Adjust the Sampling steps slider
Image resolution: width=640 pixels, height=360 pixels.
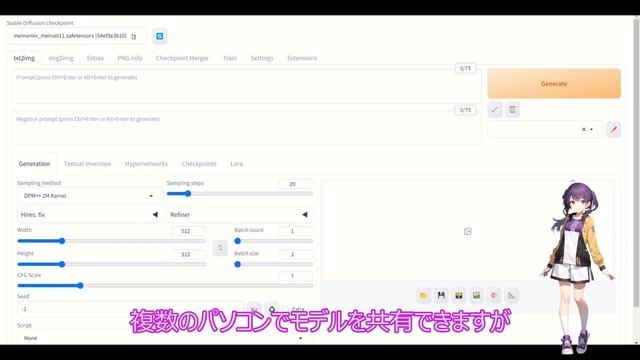[x=240, y=194]
